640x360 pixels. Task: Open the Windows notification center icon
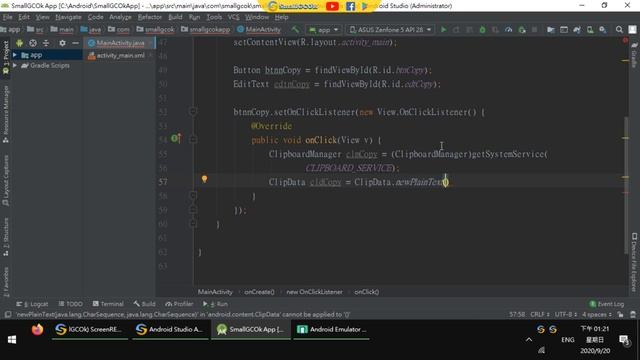(624, 340)
